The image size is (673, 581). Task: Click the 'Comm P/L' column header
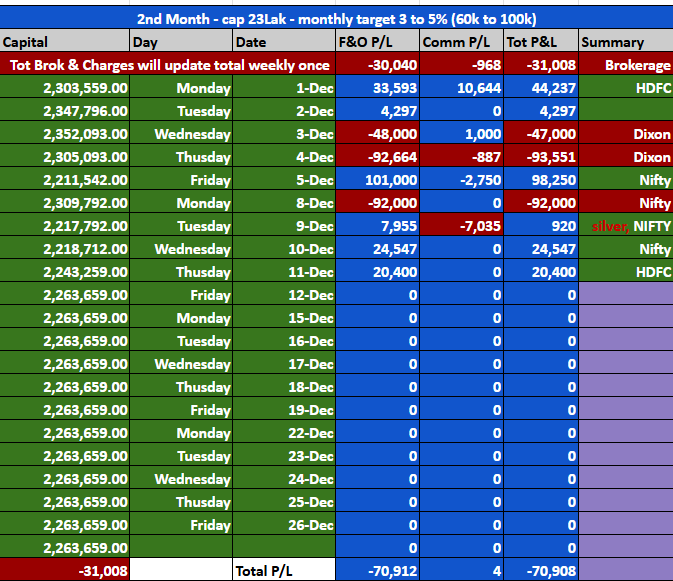pyautogui.click(x=461, y=42)
